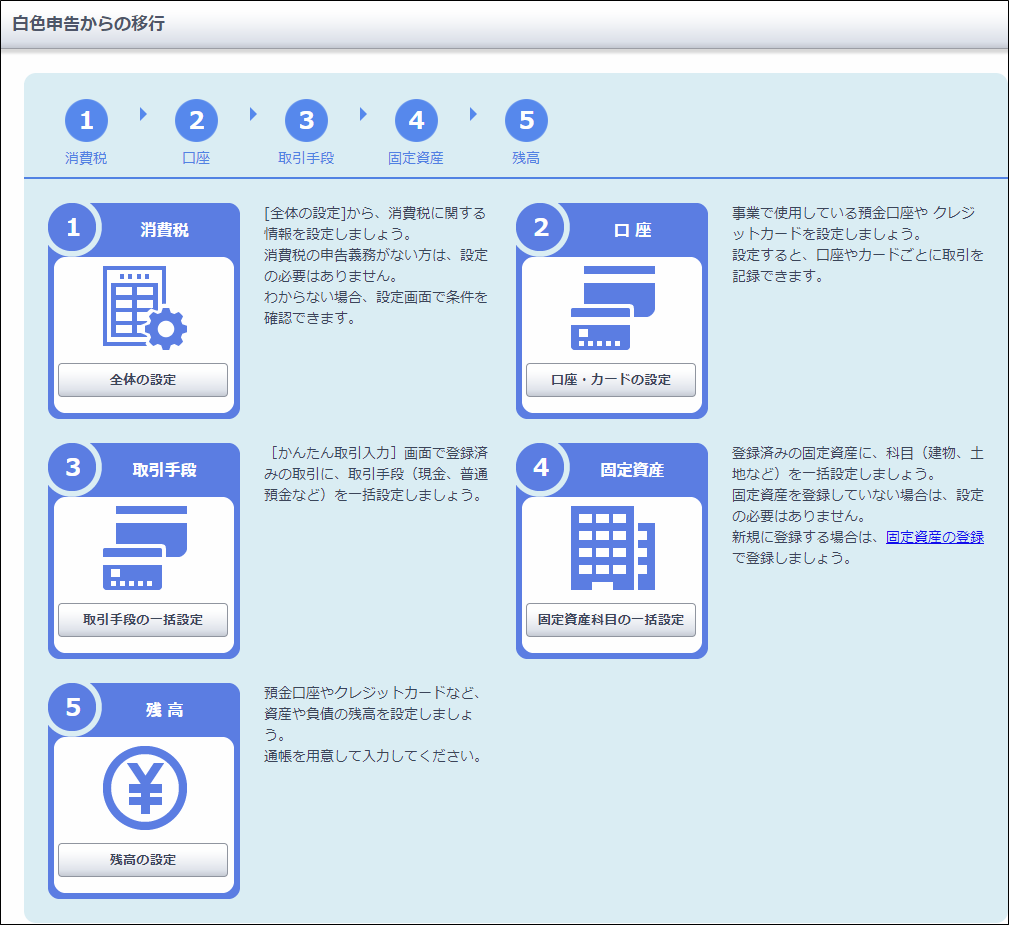Click 取引手段の一括設定 button

coord(143,620)
